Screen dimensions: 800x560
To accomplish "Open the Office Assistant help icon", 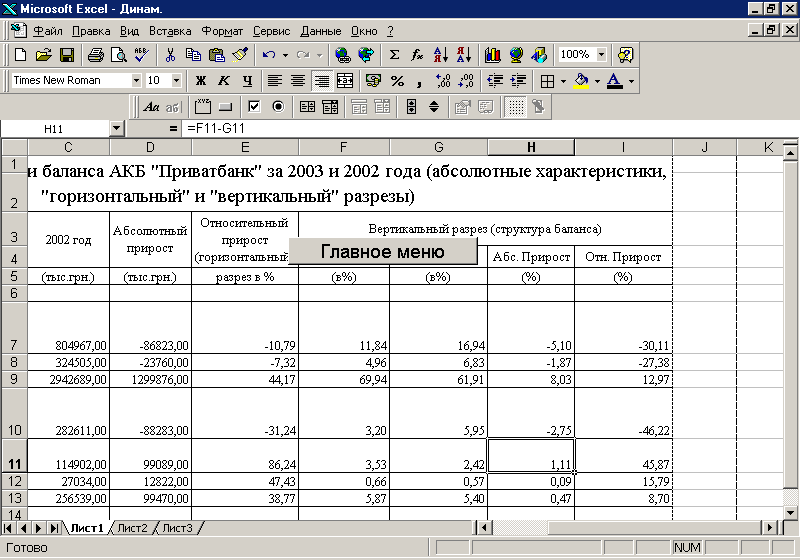I will pyautogui.click(x=625, y=55).
